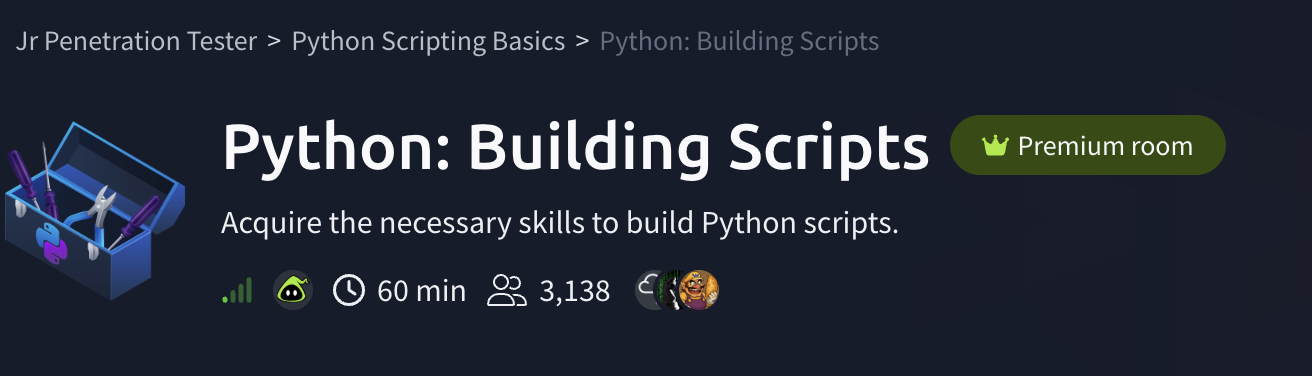Click the crown icon in Premium badge

click(994, 146)
